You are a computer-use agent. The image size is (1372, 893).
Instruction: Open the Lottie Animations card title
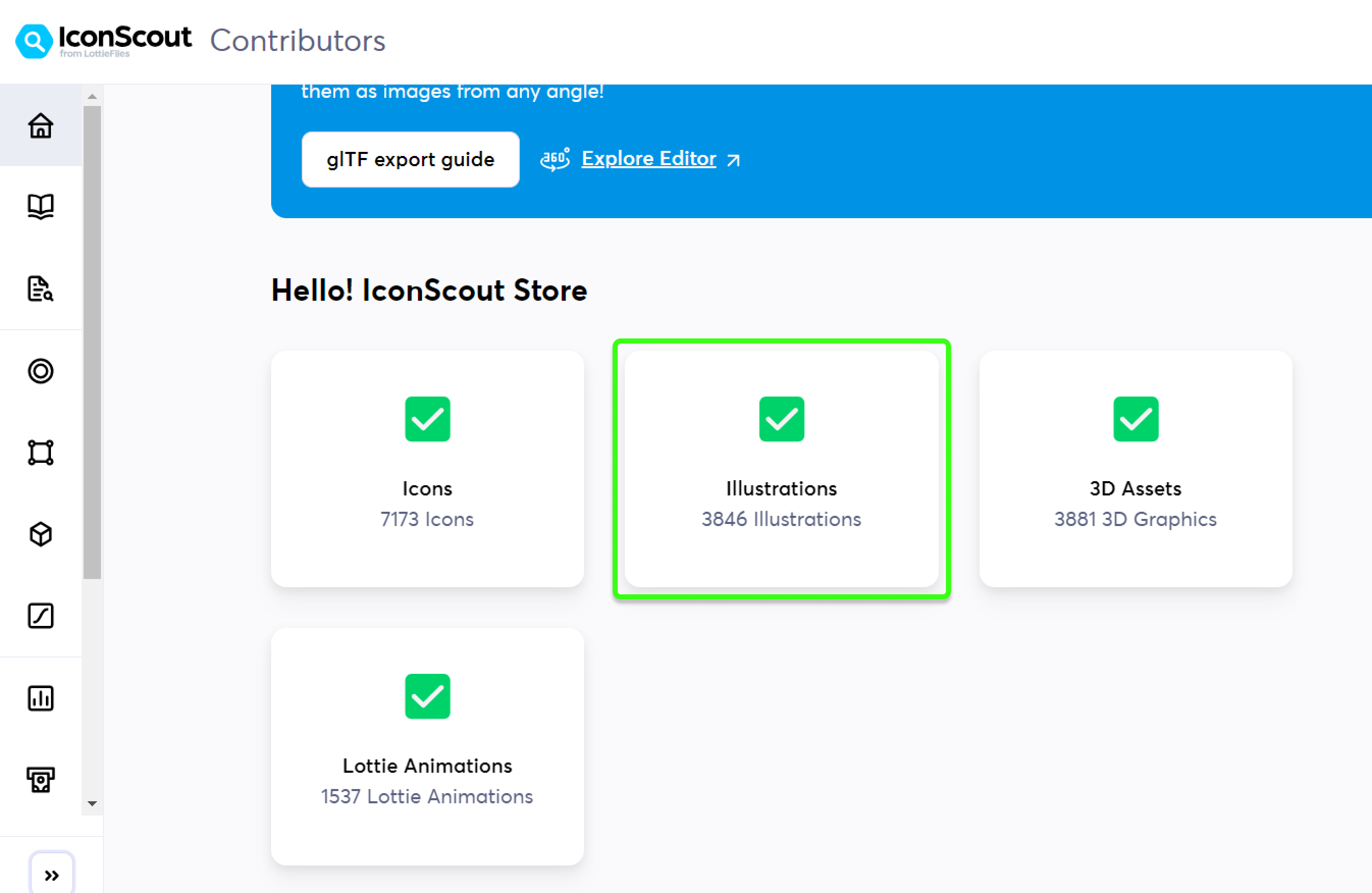click(427, 766)
